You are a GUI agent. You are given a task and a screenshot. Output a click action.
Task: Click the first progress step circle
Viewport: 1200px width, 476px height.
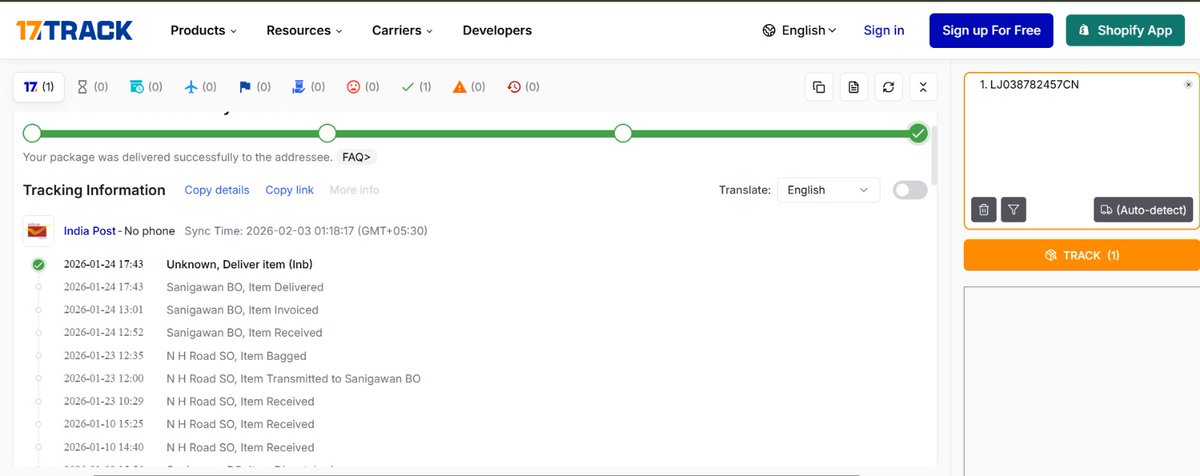(x=32, y=133)
